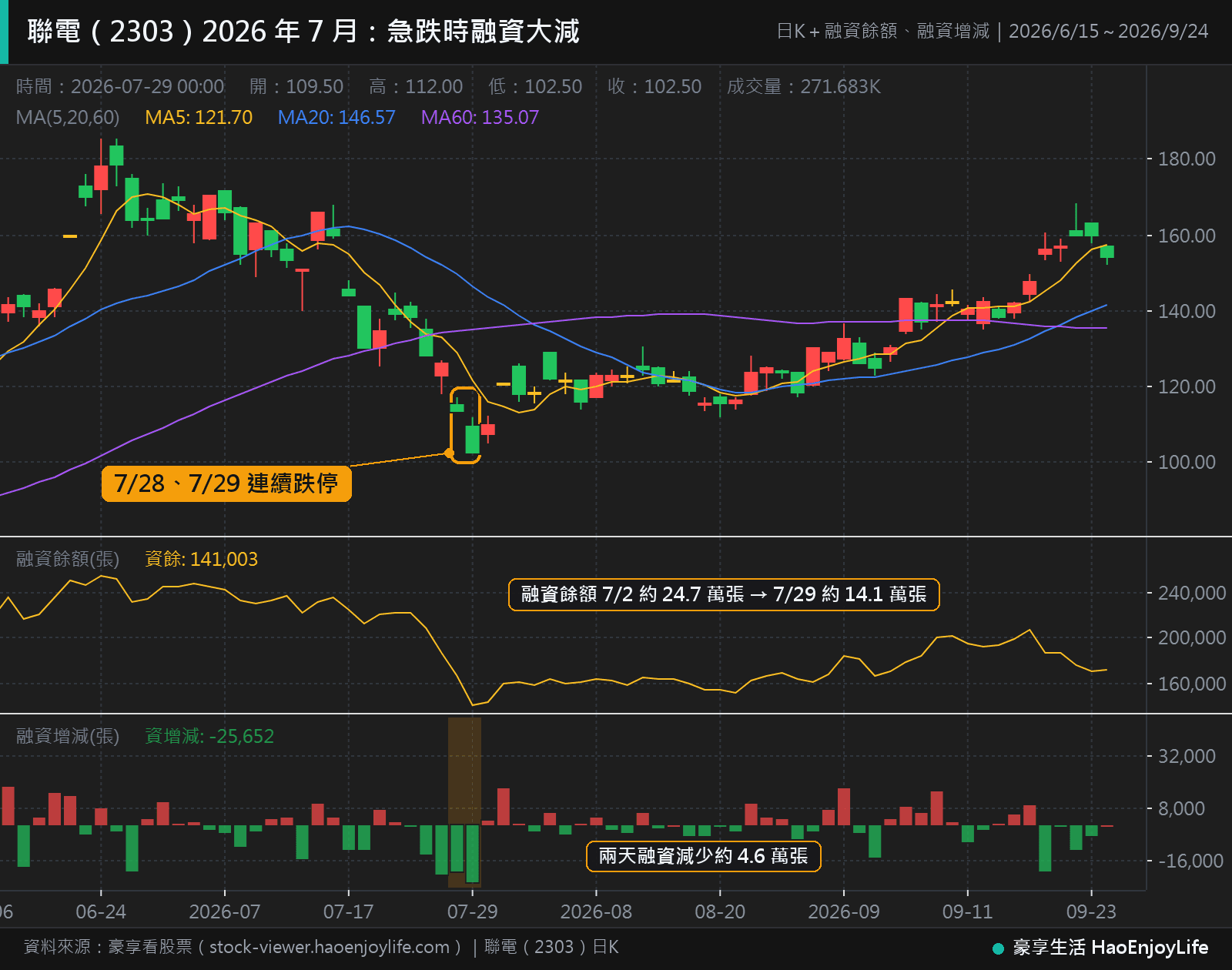
Task: Click the 08-20 date axis label
Action: pos(720,912)
